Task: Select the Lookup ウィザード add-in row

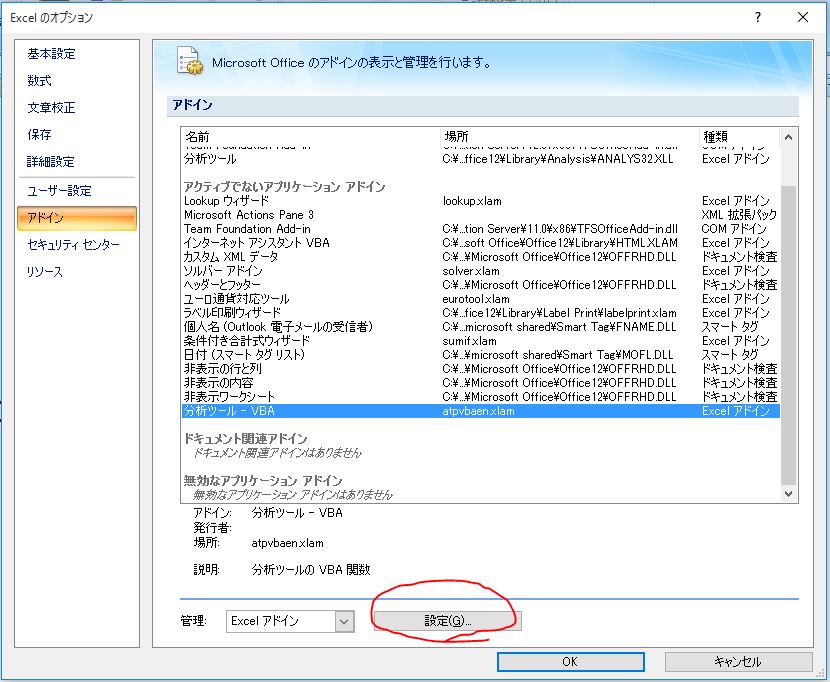Action: point(227,201)
